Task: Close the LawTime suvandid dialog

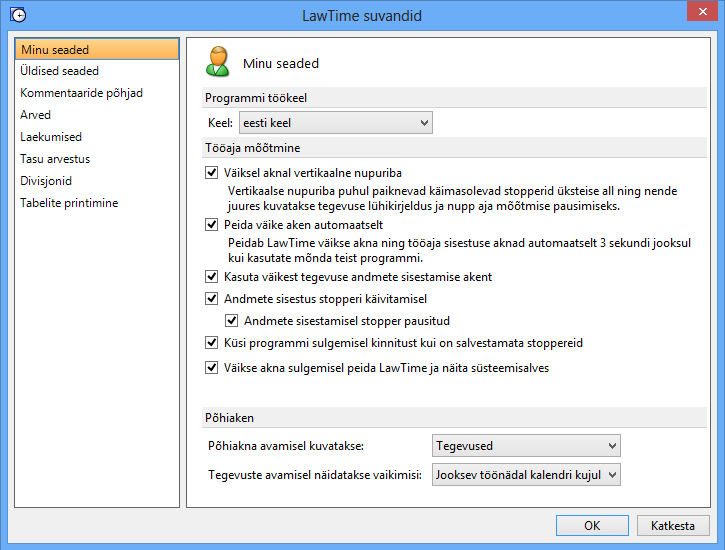Action: (702, 12)
